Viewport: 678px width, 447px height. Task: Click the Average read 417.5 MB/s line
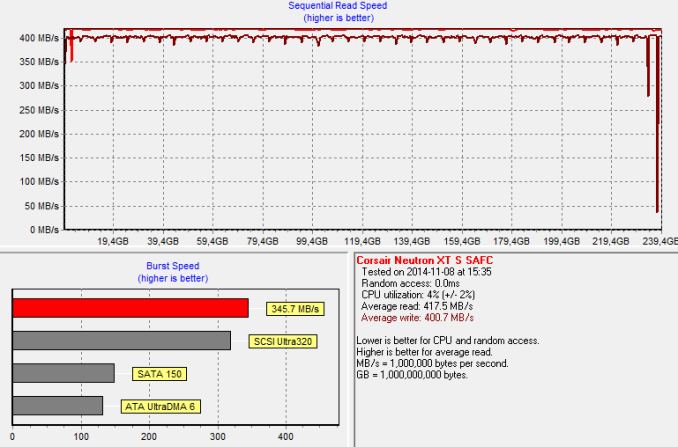418,306
